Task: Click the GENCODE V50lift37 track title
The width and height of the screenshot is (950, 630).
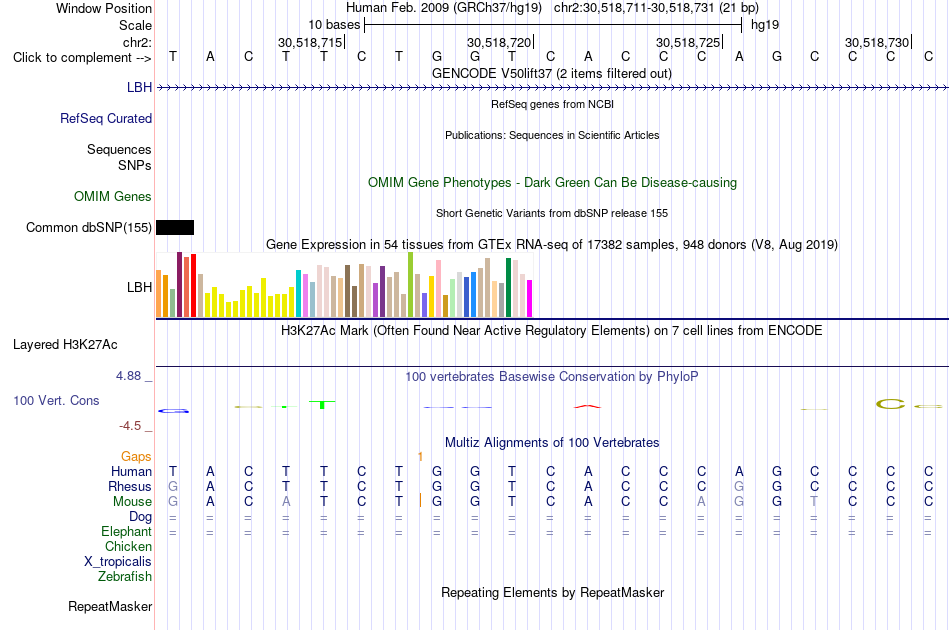Action: pyautogui.click(x=551, y=74)
